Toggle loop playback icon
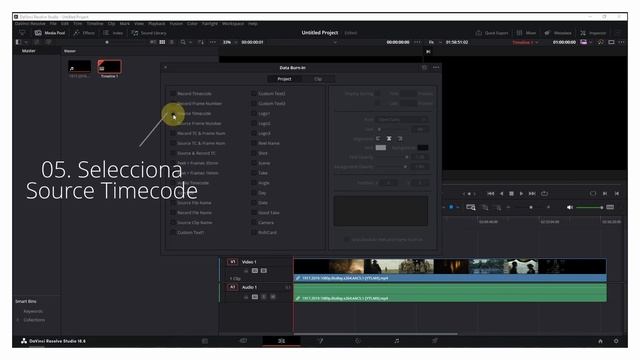 coord(544,193)
